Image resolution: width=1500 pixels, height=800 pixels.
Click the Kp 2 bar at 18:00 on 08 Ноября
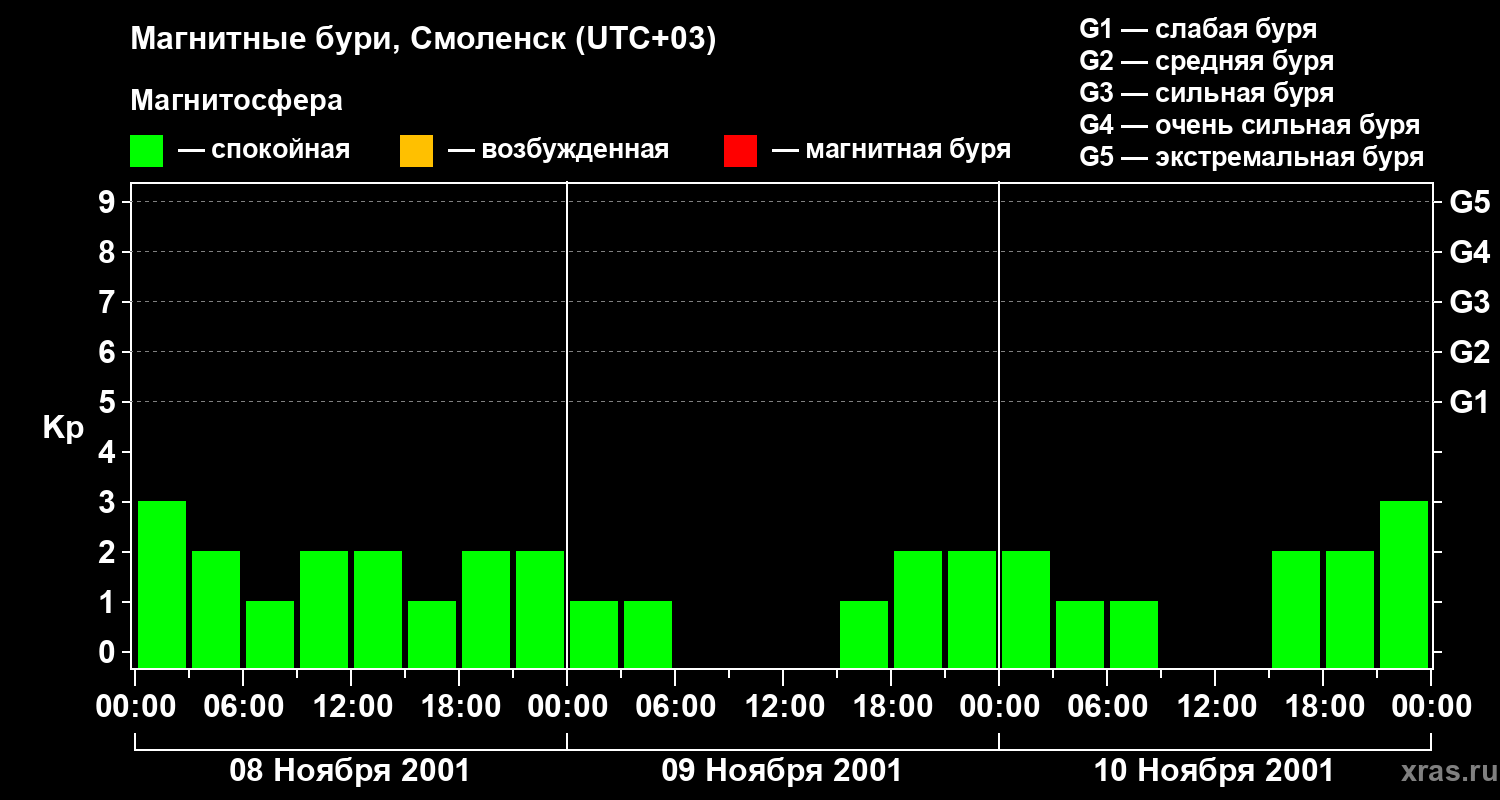point(486,609)
